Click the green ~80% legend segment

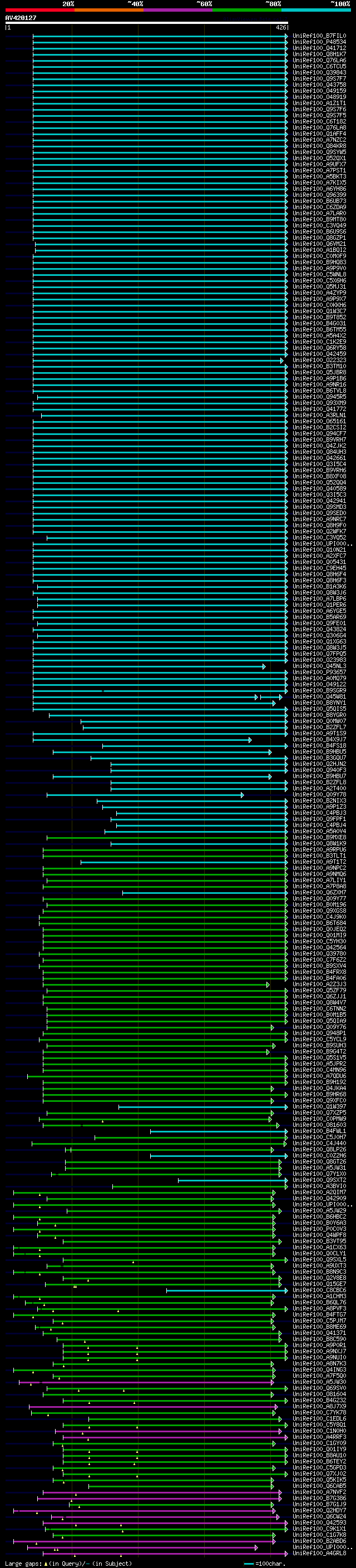coord(247,10)
